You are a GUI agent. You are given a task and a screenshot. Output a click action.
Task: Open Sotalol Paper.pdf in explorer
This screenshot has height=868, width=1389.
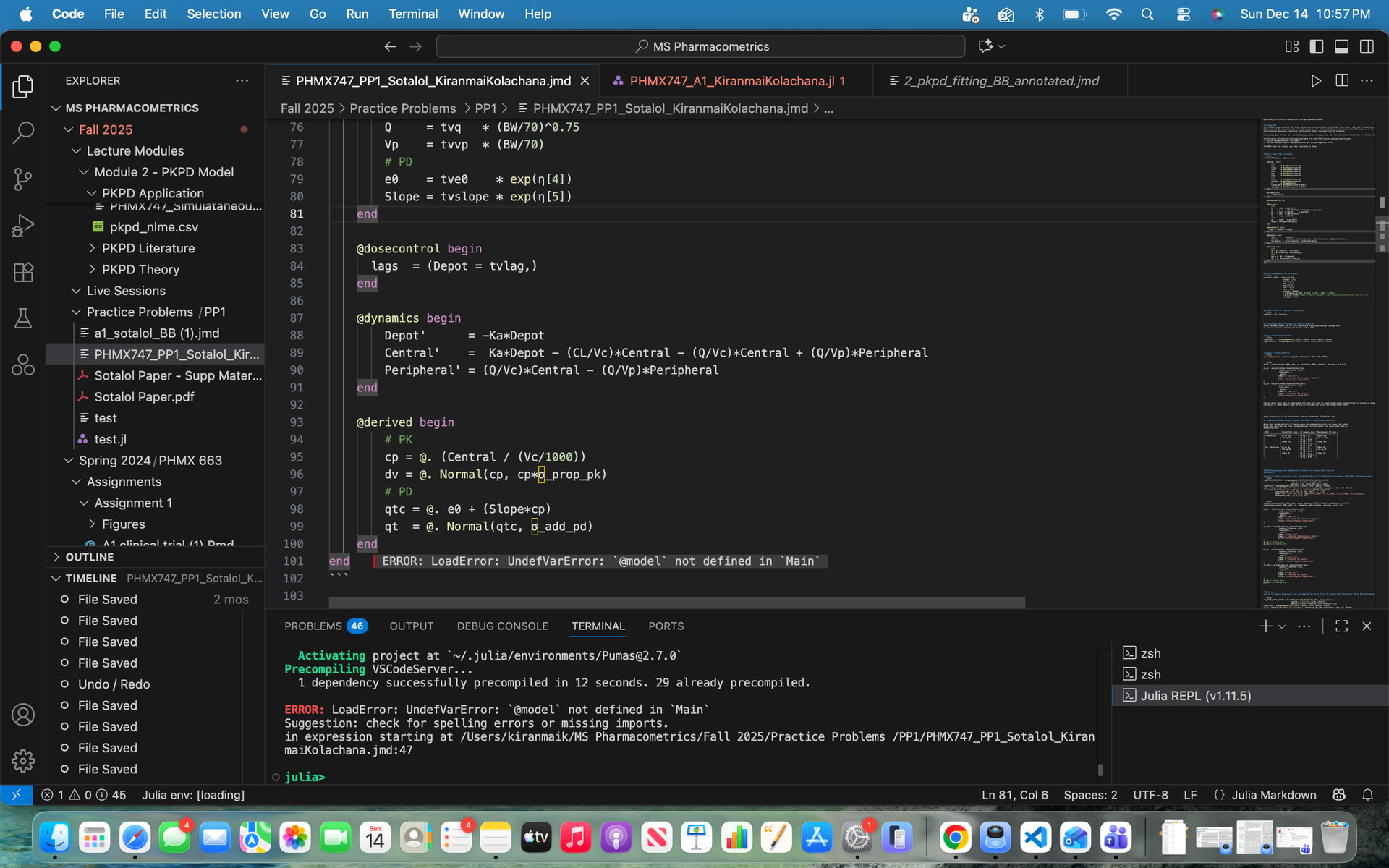(x=144, y=396)
